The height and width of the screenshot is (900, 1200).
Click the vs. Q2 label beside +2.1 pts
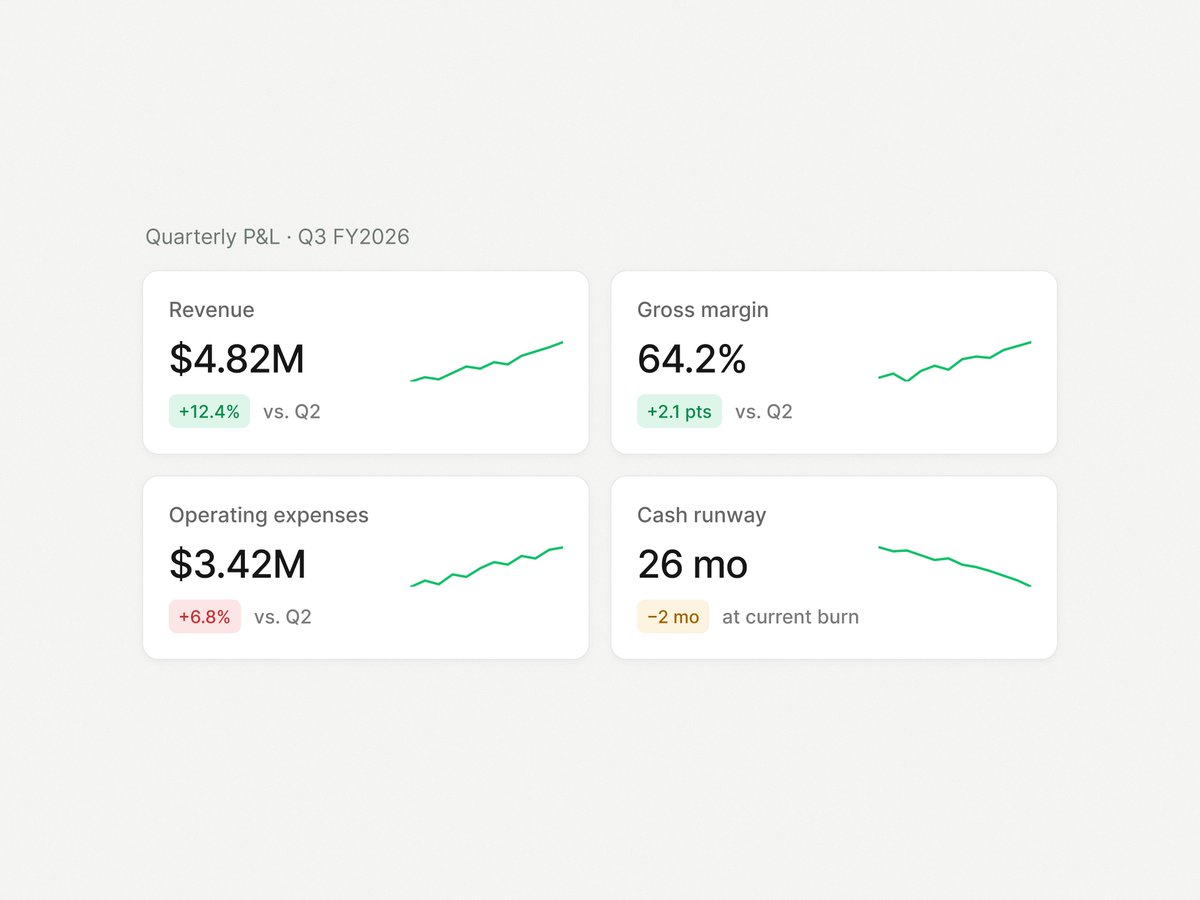764,411
